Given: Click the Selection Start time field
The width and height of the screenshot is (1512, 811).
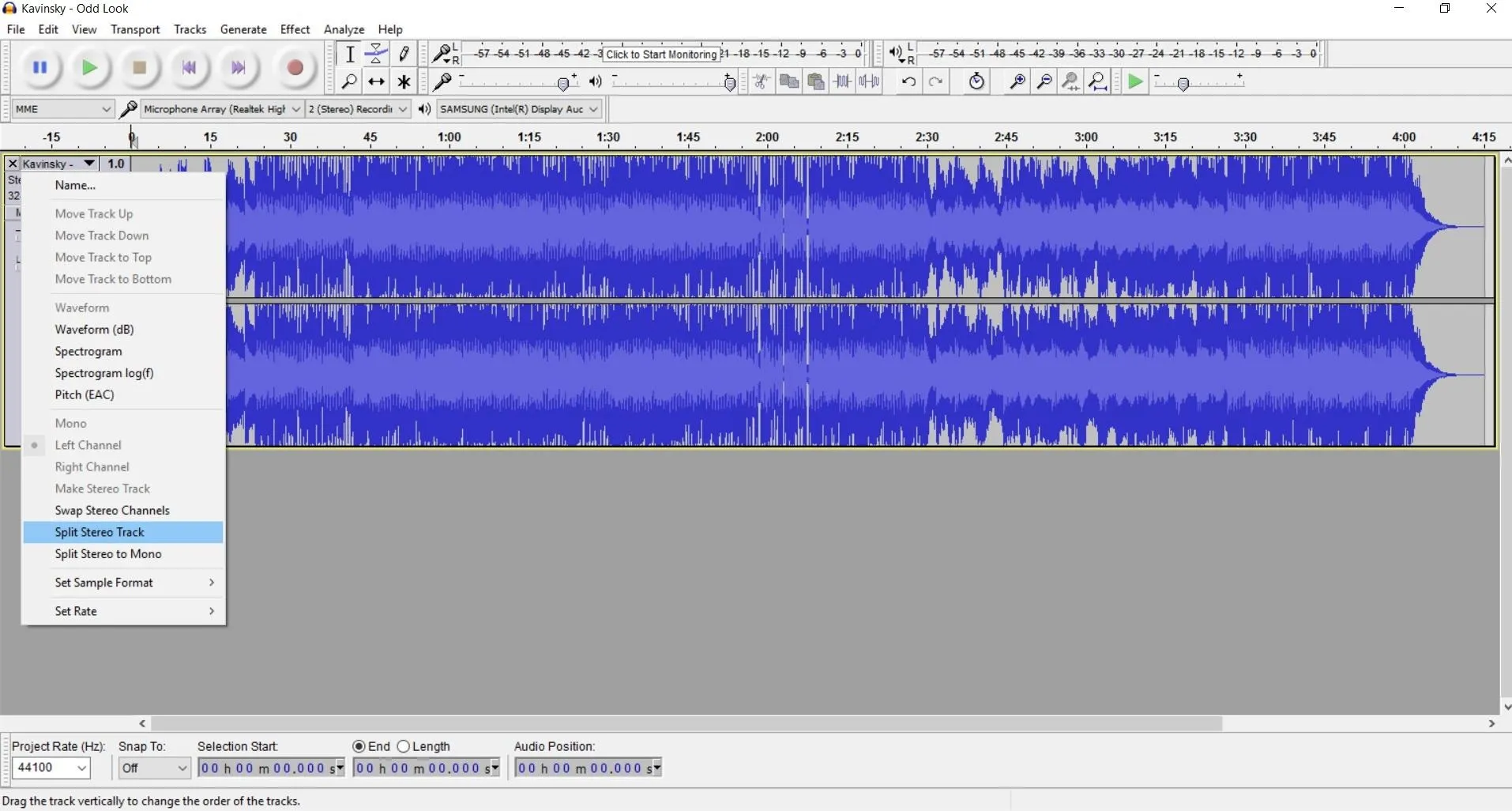Looking at the screenshot, I should 271,768.
